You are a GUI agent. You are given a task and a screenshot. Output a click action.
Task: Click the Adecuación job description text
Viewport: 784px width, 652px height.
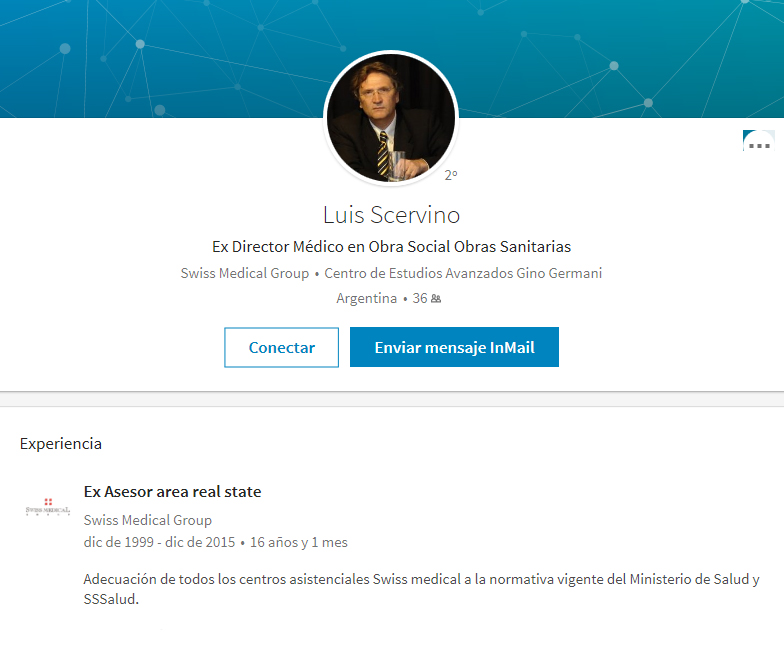(421, 589)
